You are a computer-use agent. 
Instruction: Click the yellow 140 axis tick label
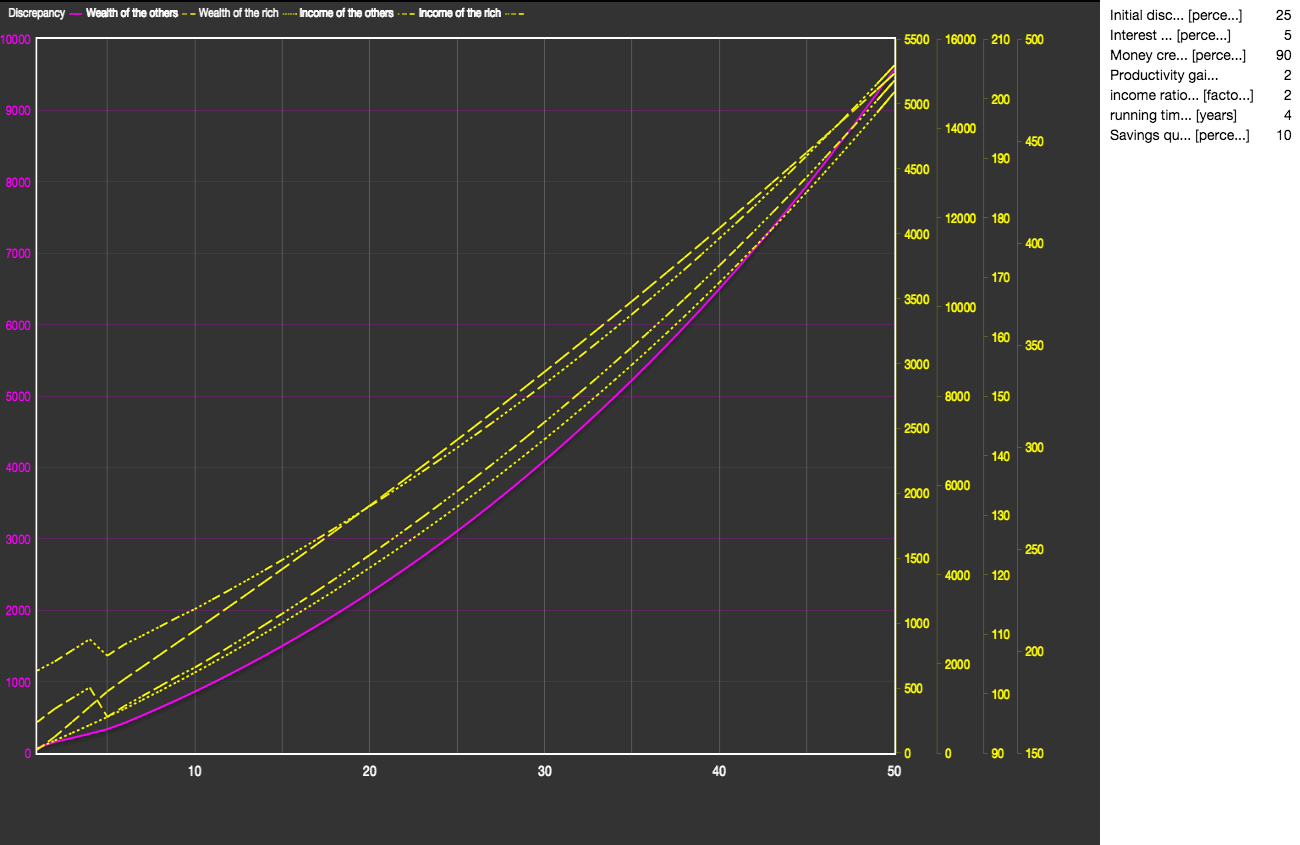[x=1000, y=457]
